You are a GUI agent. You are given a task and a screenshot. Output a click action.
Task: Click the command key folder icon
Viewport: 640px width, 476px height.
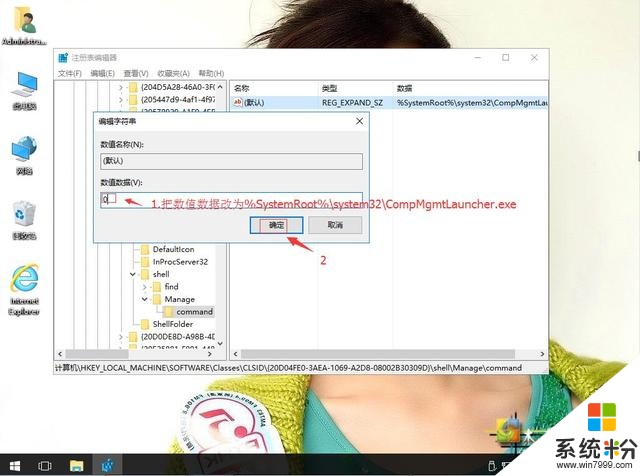pos(168,312)
